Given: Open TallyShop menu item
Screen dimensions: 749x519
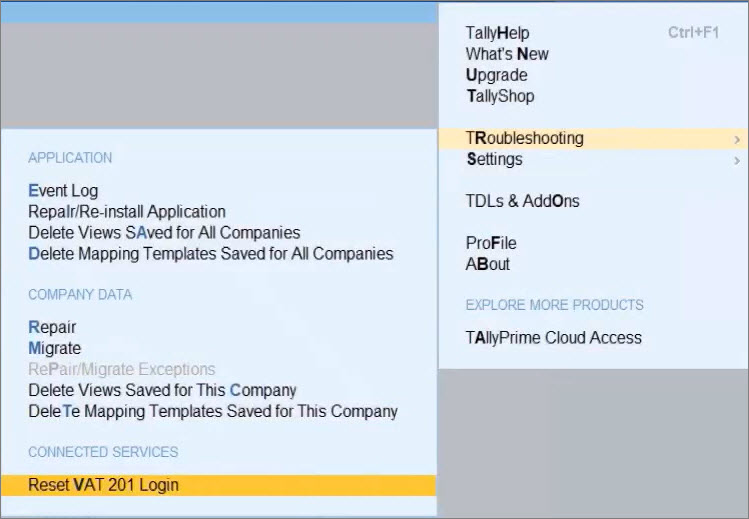Looking at the screenshot, I should coord(500,96).
